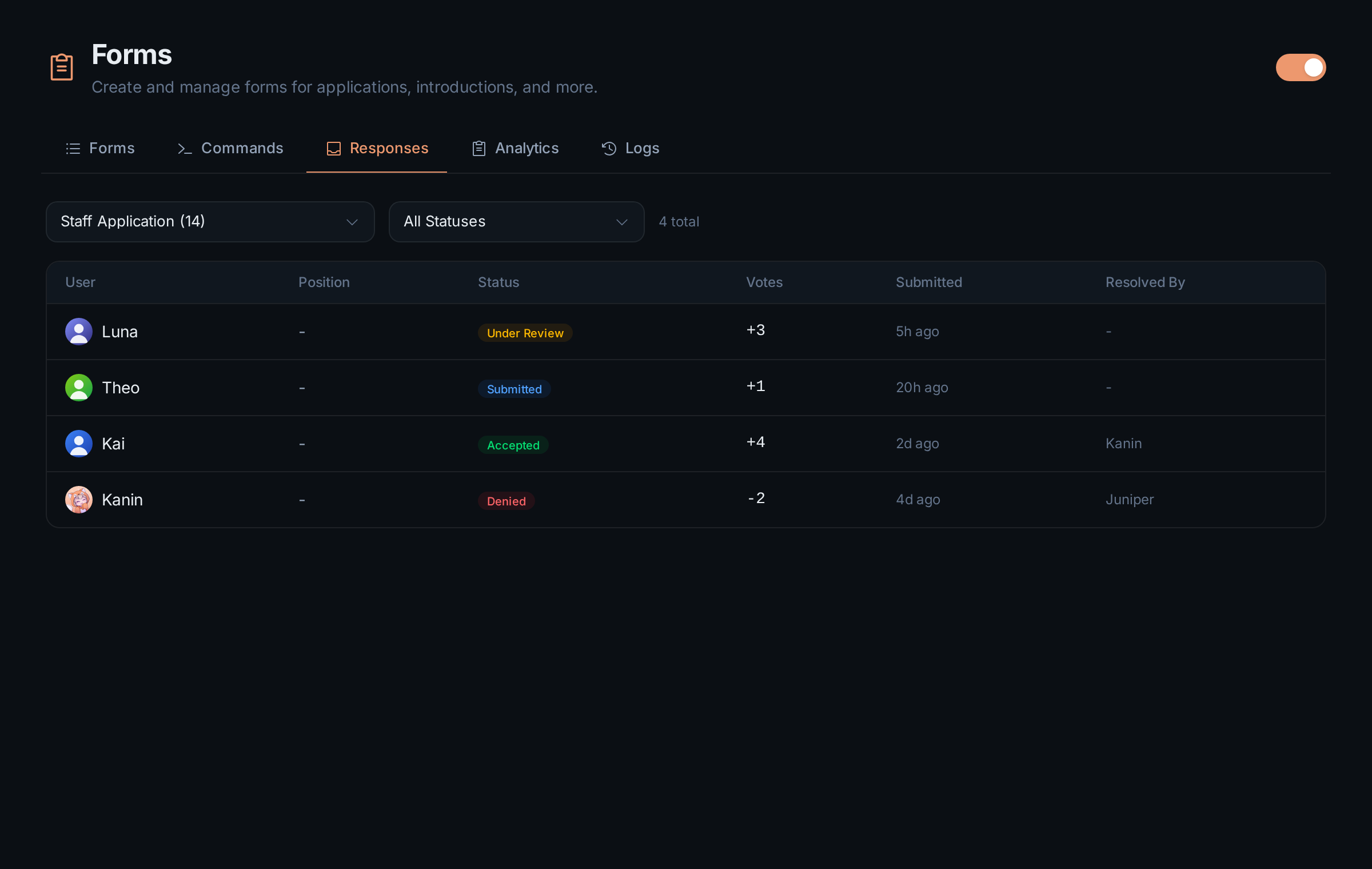
Task: Go to the Analytics tab
Action: point(515,149)
